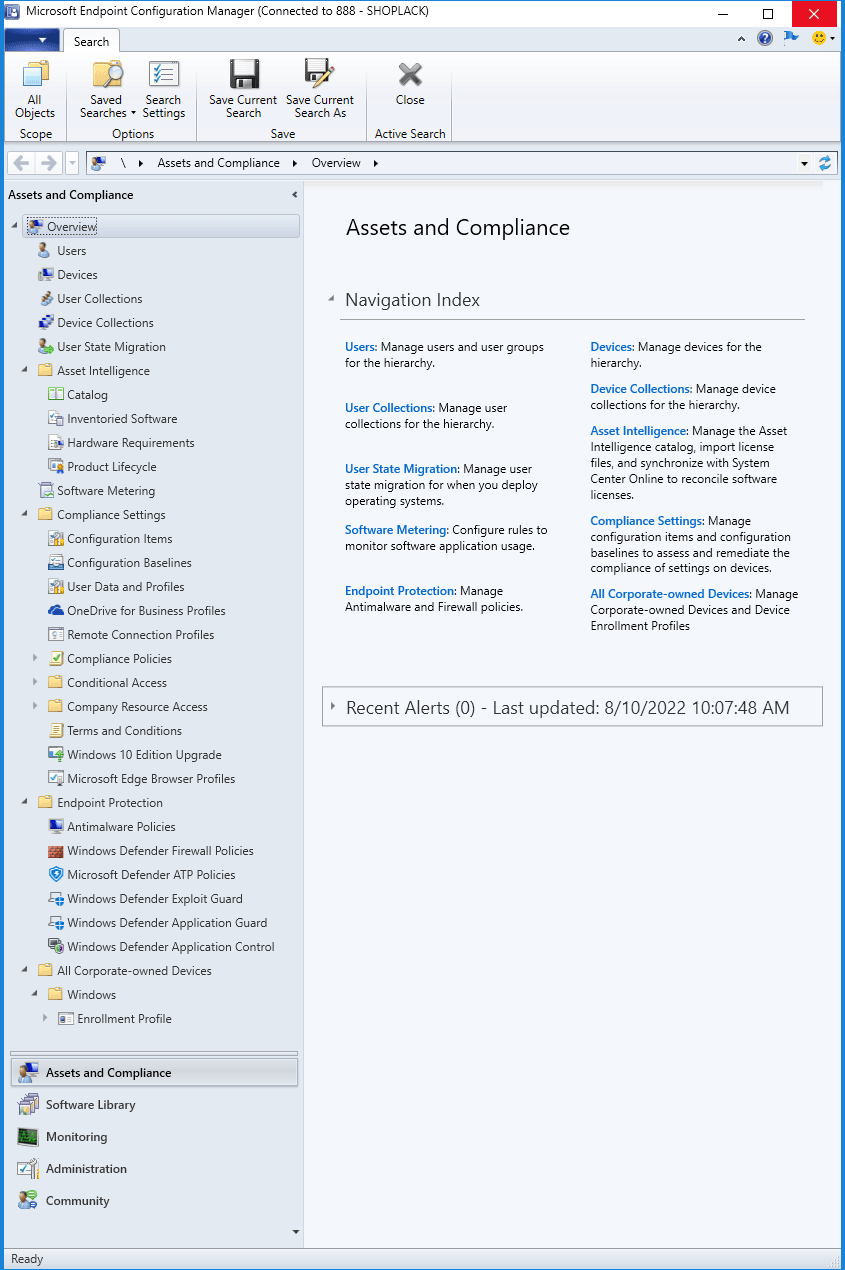Open the Saved Searches menu
Viewport: 845px width, 1270px height.
(x=107, y=90)
